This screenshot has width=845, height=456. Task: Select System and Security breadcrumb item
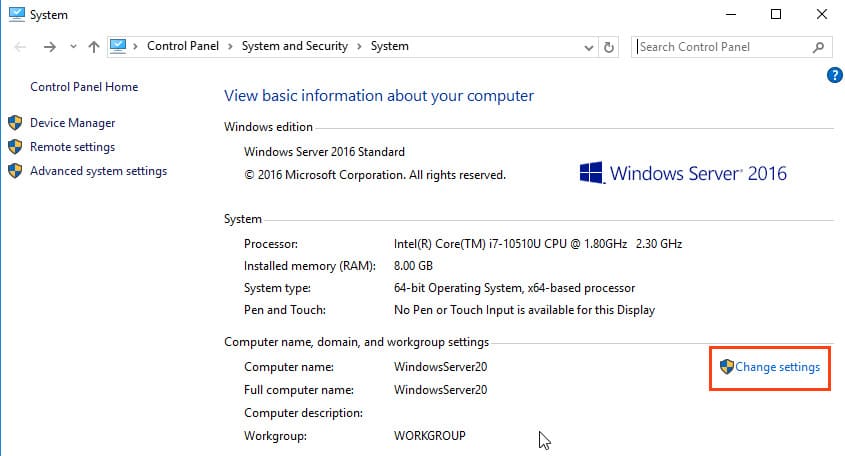click(295, 46)
